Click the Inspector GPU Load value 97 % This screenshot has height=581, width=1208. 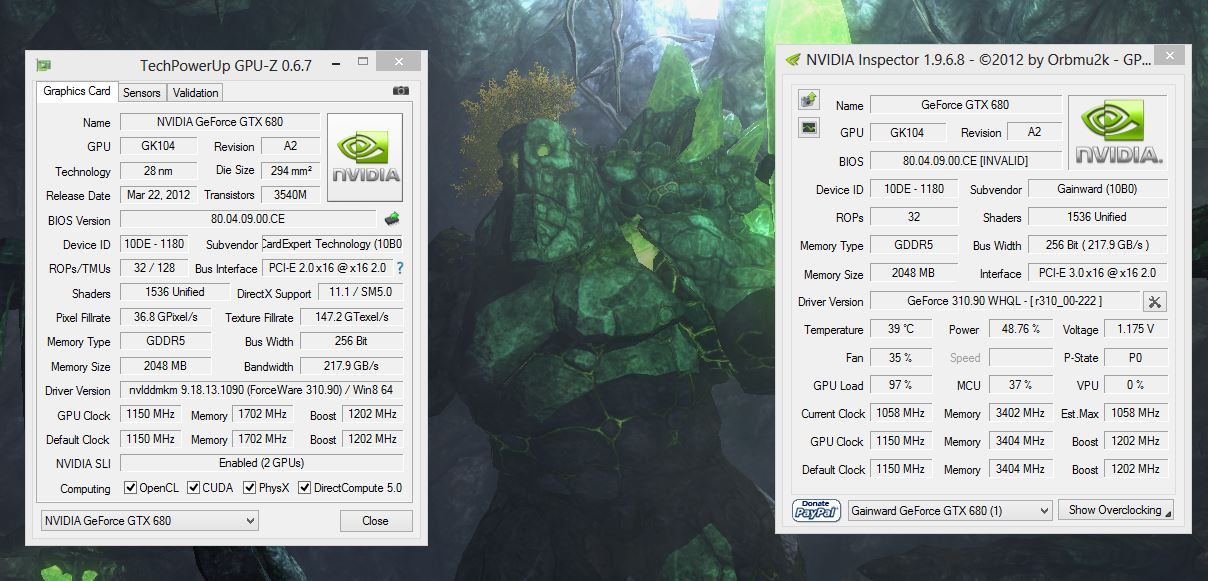click(x=902, y=385)
